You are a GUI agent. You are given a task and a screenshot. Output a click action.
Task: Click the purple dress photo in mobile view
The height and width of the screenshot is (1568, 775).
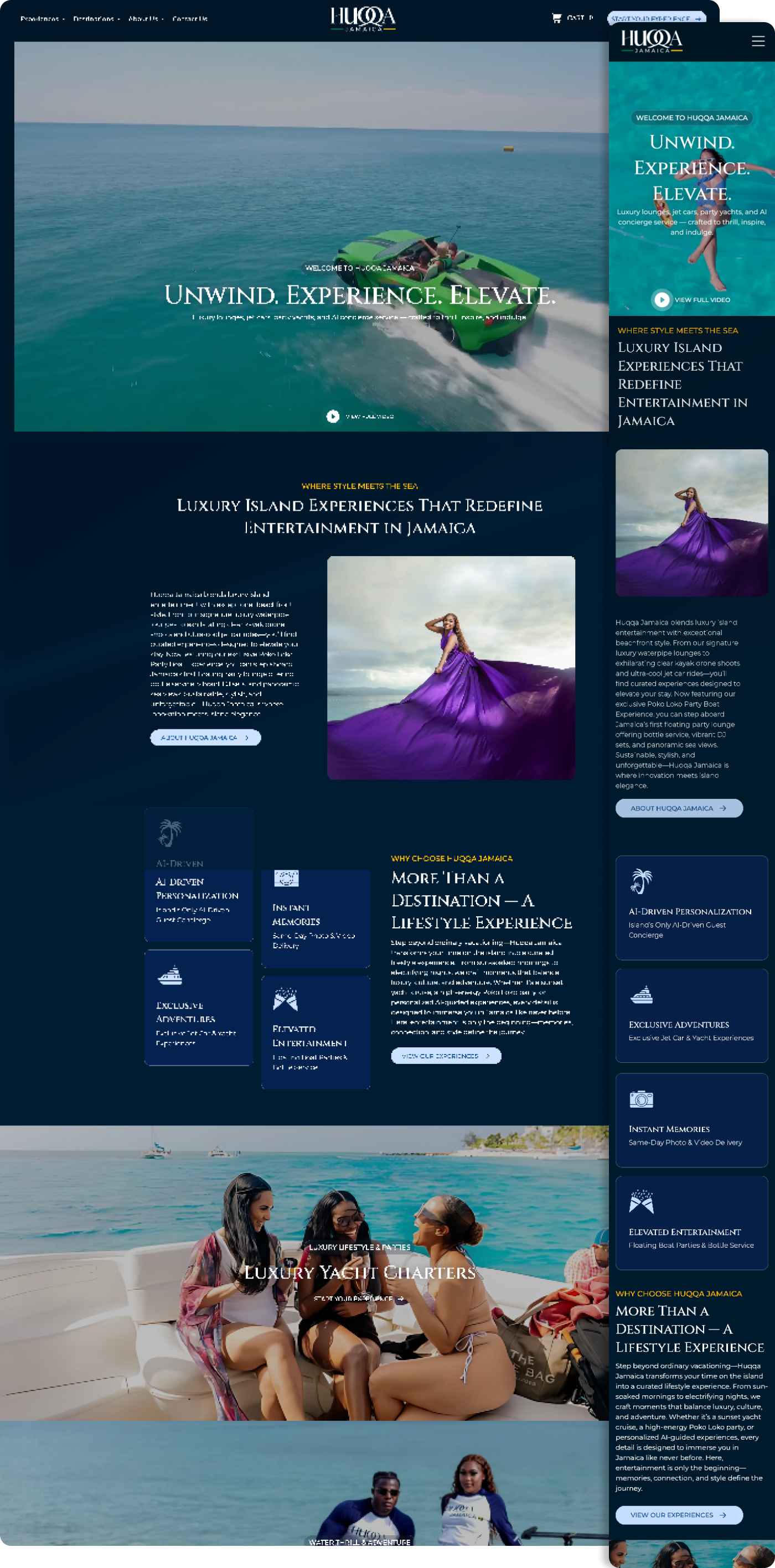[x=691, y=523]
